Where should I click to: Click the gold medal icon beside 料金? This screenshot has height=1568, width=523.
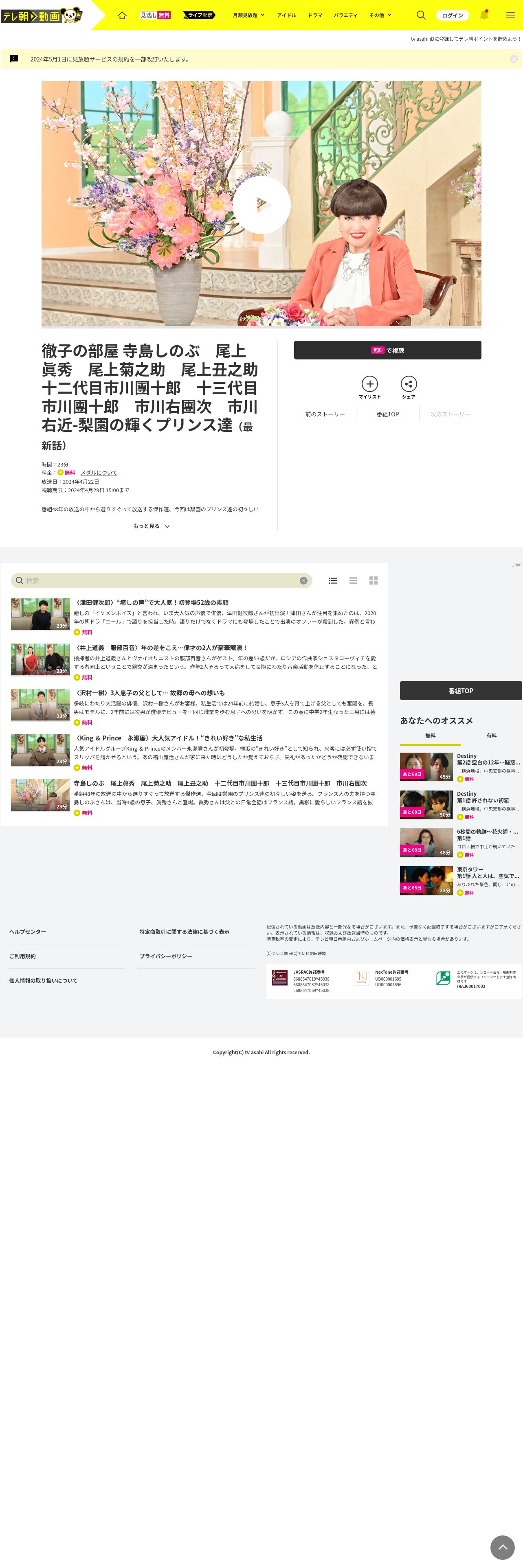coord(60,472)
